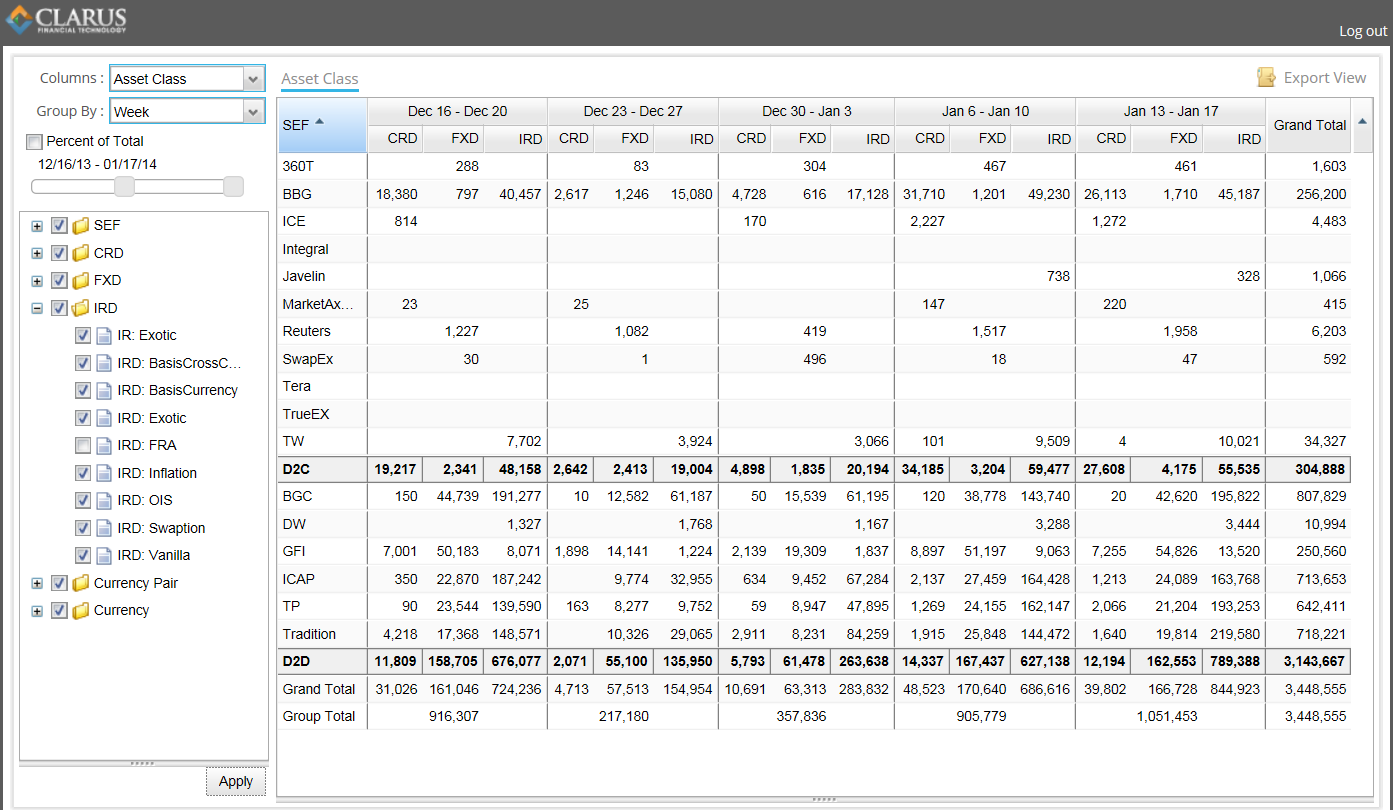Expand the Currency tree node
Image resolution: width=1393 pixels, height=810 pixels.
[37, 611]
